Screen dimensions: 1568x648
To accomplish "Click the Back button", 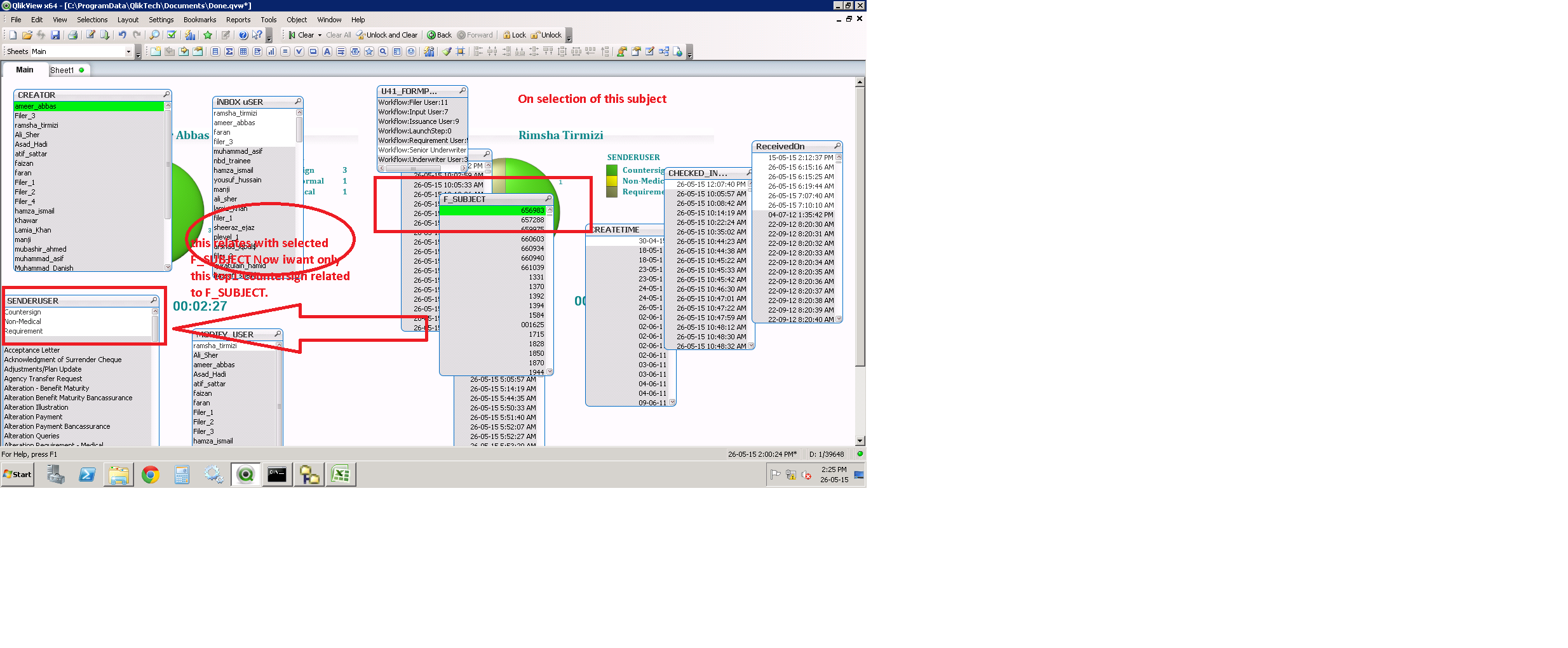I will tap(440, 35).
